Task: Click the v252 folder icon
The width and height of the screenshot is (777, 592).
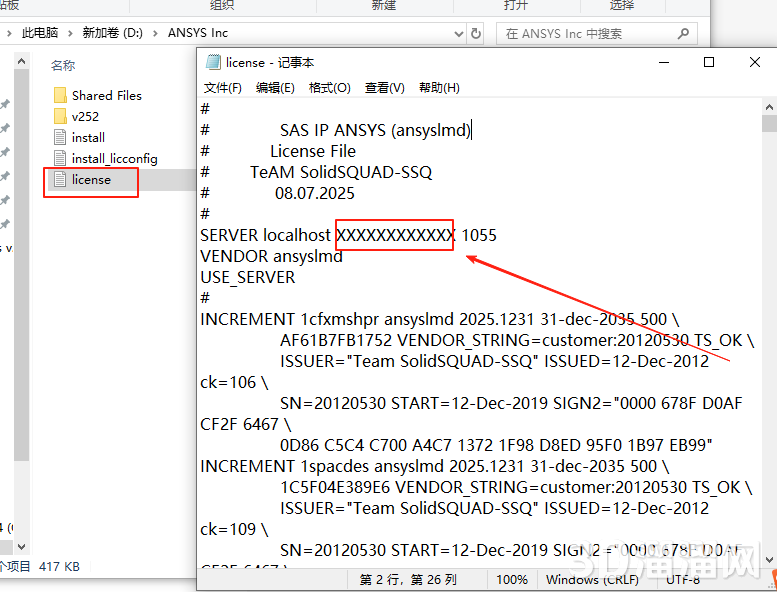Action: pos(59,117)
